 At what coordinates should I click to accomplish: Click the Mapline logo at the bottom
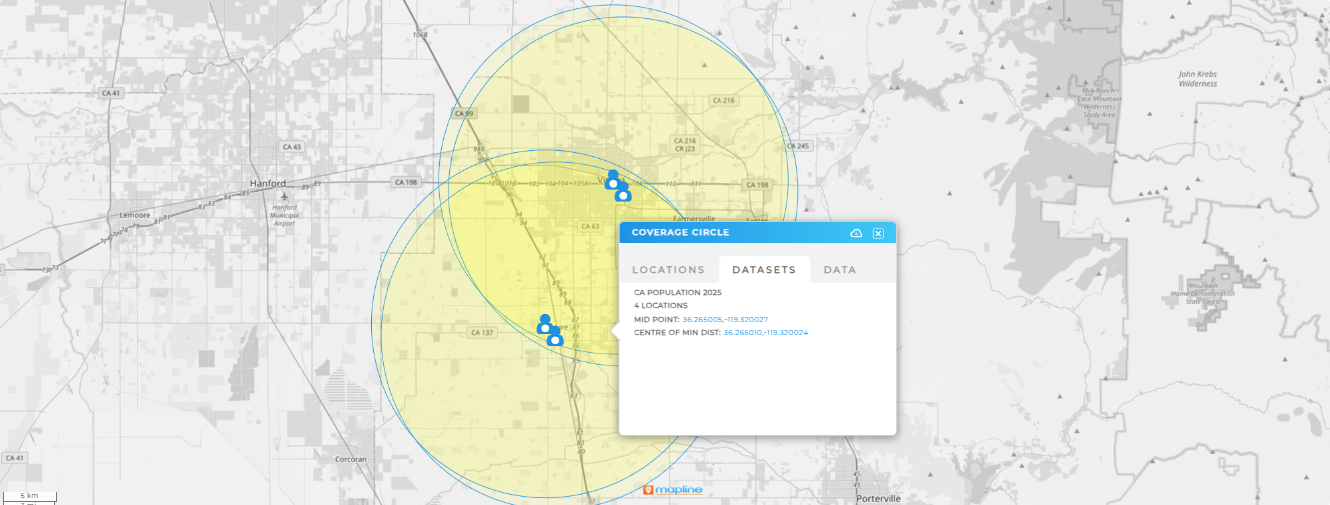[x=673, y=490]
